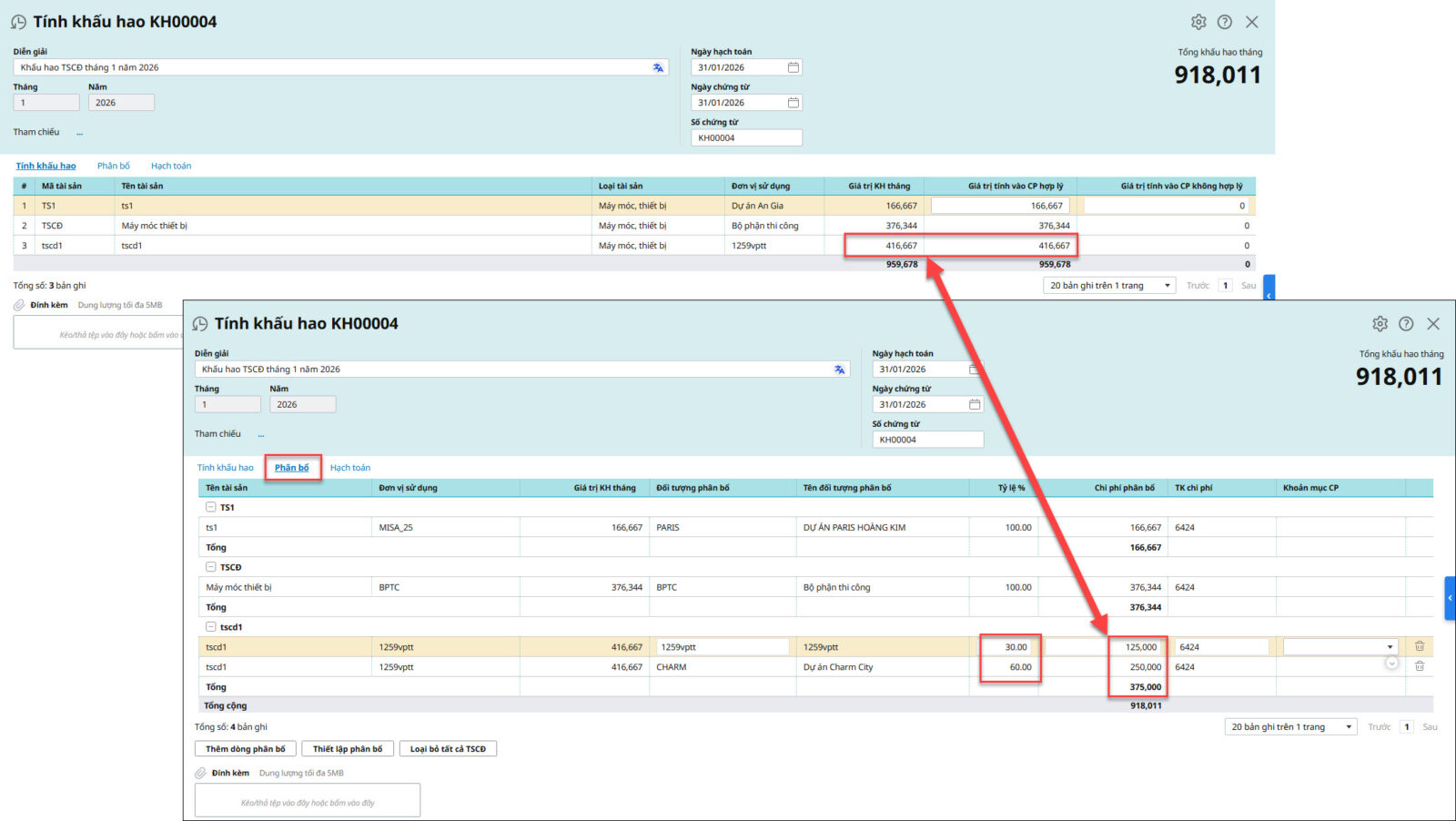The image size is (1456, 821).
Task: Click the Thiết lập phân bổ button
Action: [348, 749]
